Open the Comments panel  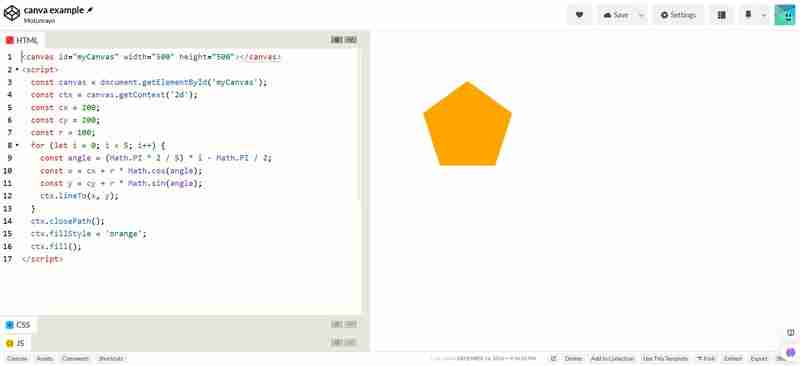[x=76, y=358]
